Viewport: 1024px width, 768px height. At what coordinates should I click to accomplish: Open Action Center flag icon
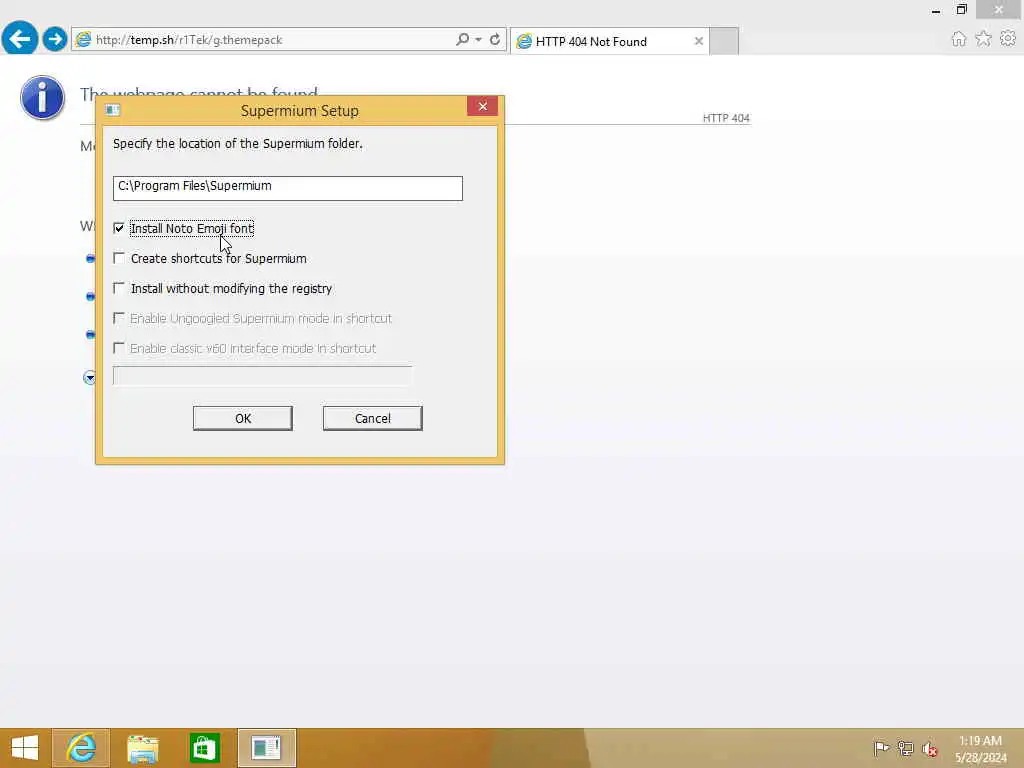pos(881,748)
